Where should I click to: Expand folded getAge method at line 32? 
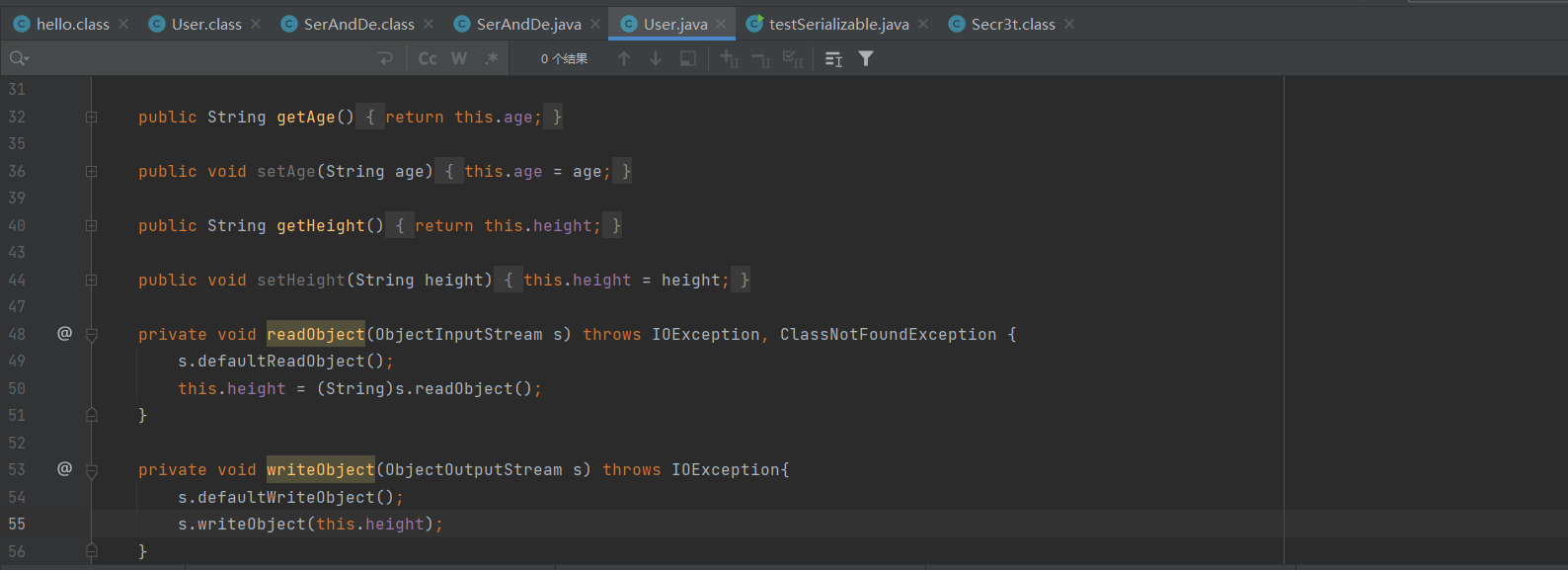coord(91,117)
